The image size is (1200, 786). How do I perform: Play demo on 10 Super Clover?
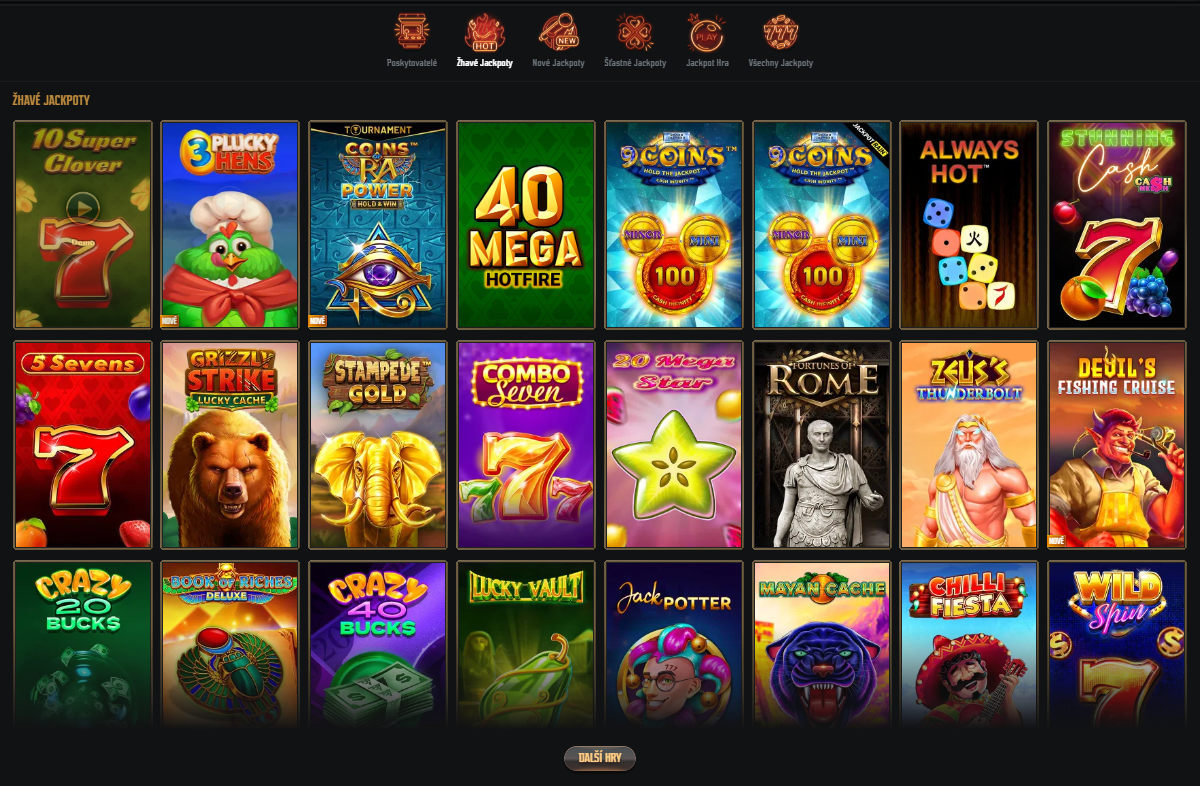[83, 211]
